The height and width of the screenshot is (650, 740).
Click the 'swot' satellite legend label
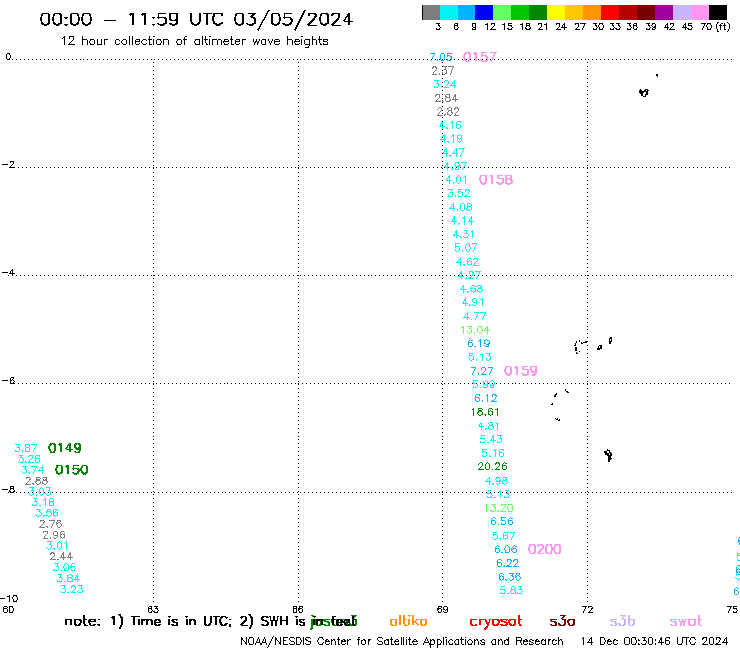click(686, 621)
